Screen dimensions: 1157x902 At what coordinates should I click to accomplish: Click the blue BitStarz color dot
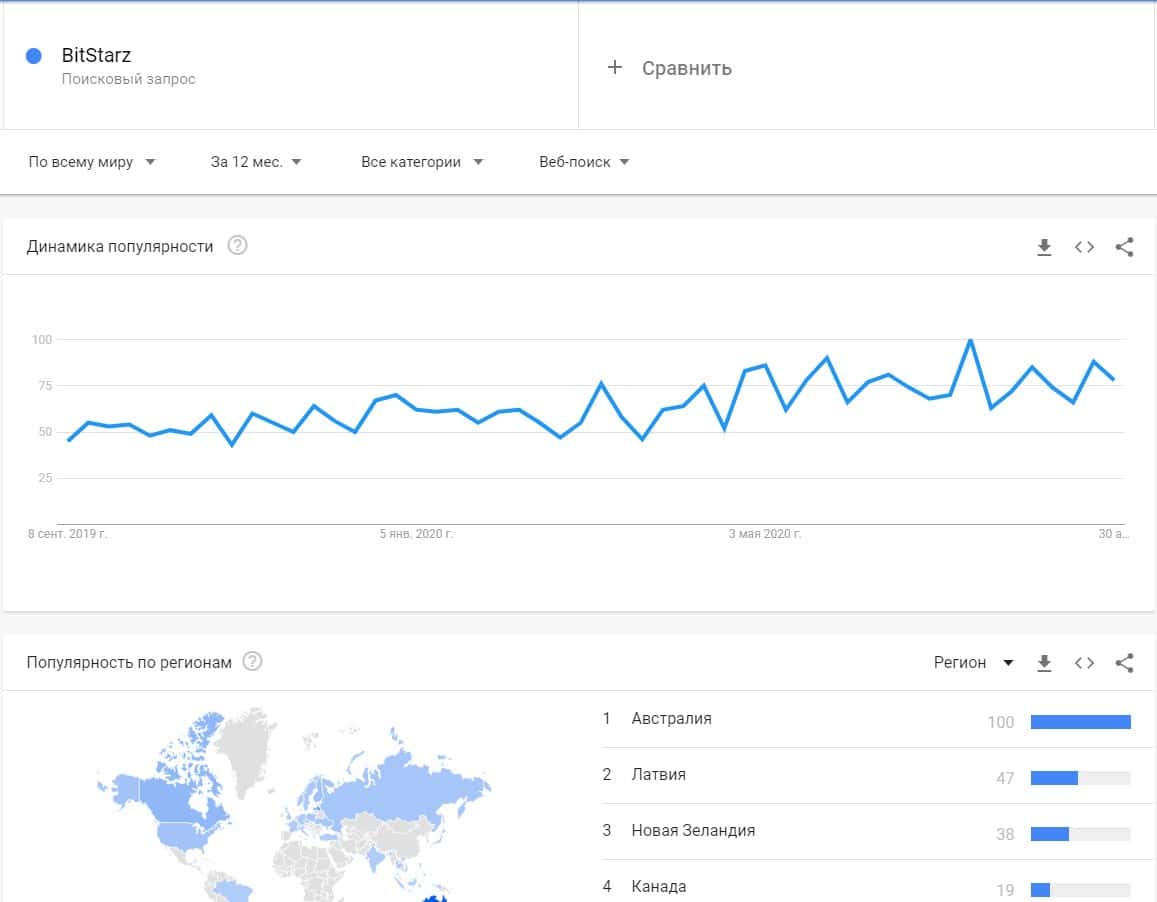coord(34,57)
